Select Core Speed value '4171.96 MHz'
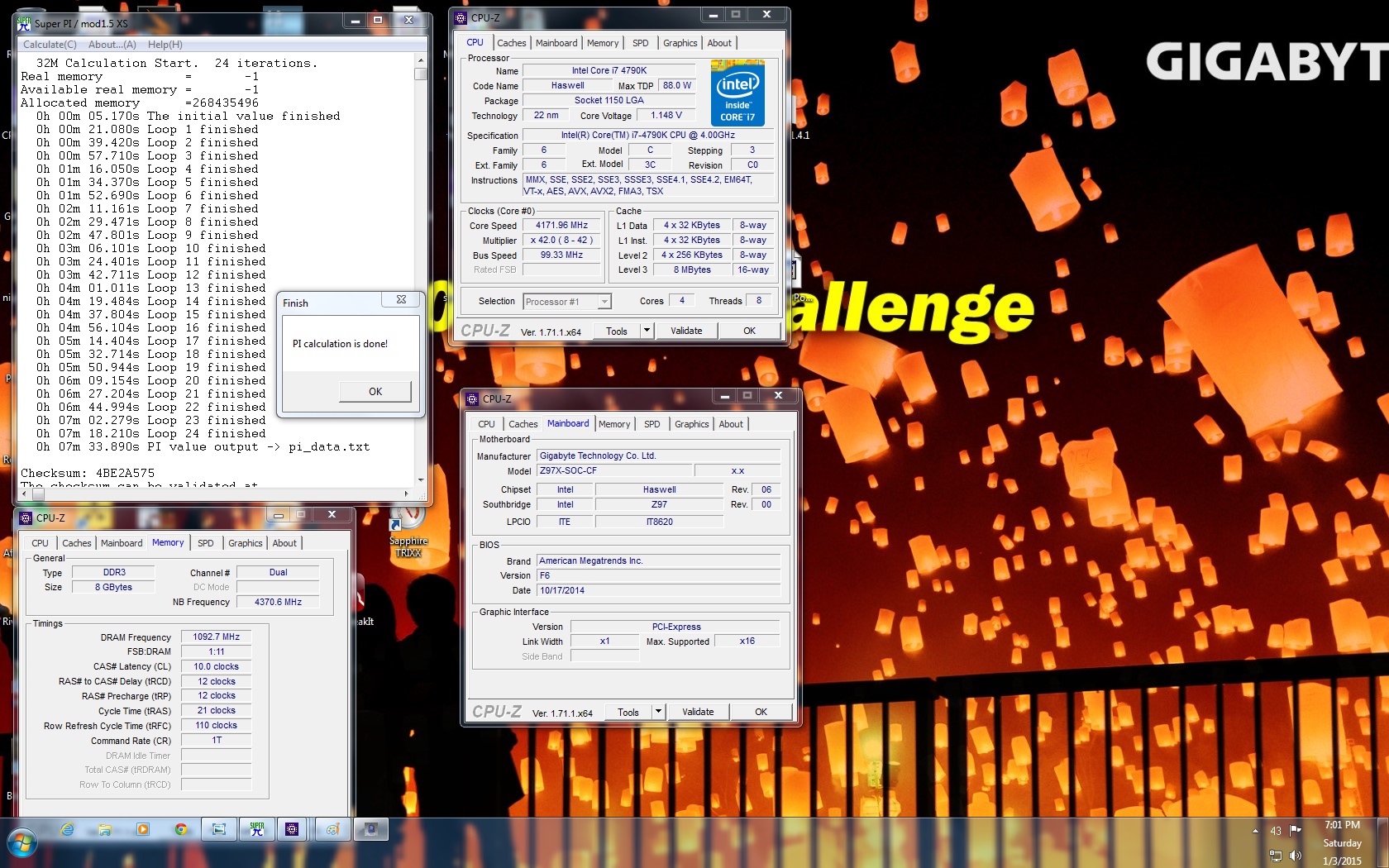The height and width of the screenshot is (868, 1389). pyautogui.click(x=561, y=225)
